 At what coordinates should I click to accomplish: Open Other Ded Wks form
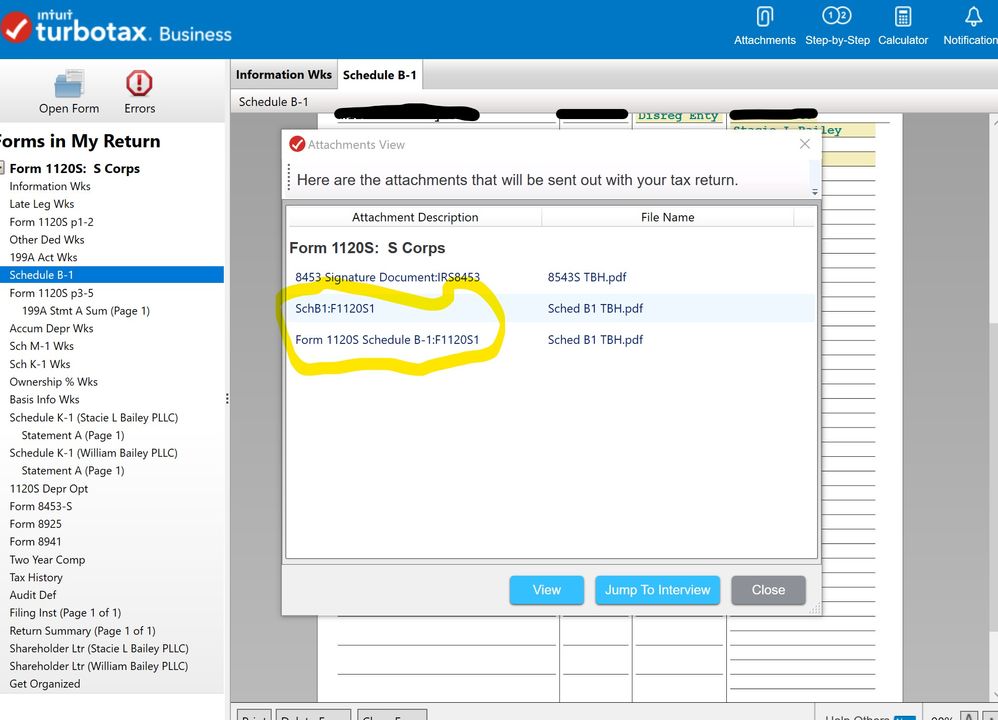pos(46,239)
